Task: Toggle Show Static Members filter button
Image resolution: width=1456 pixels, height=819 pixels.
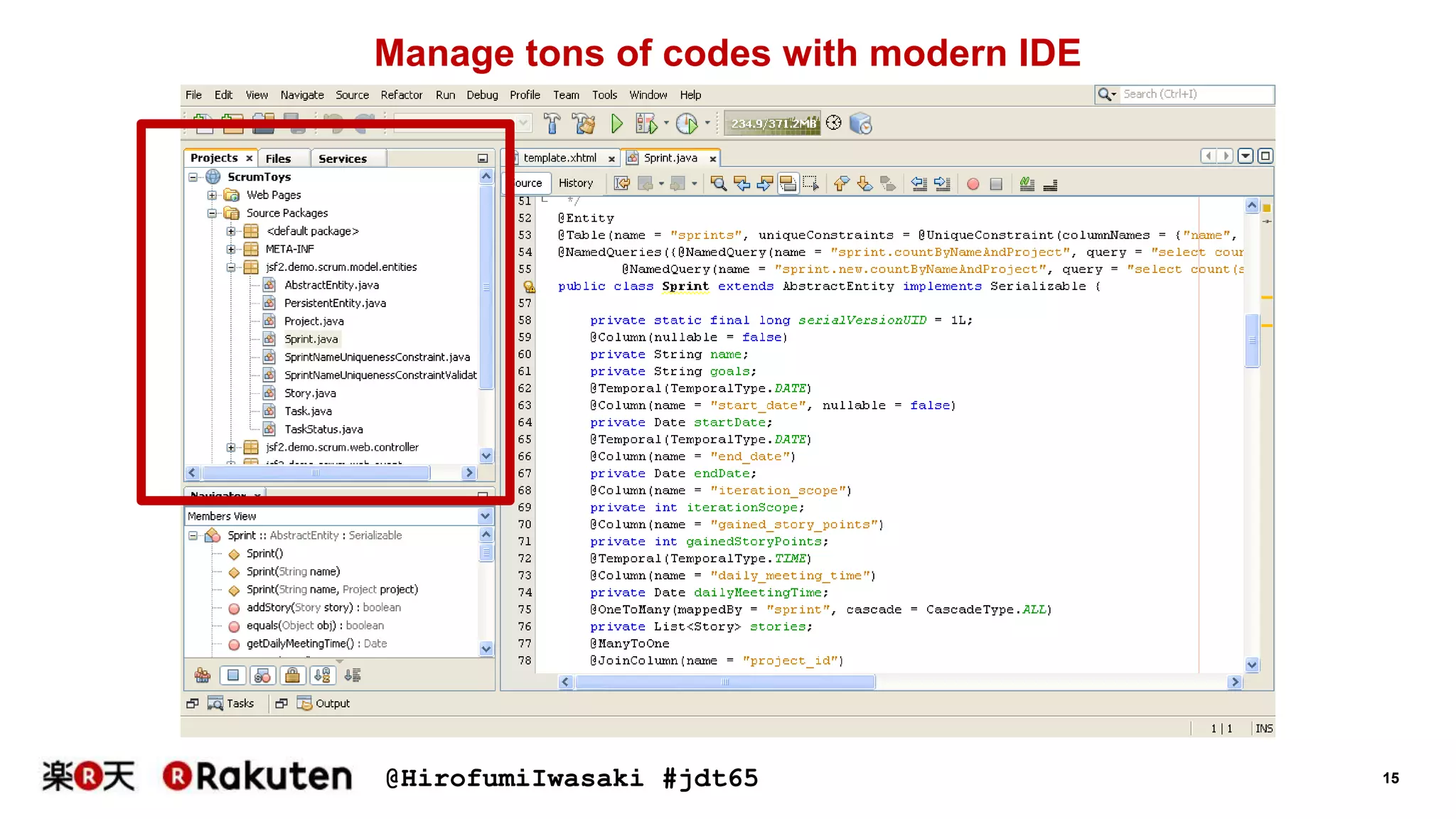Action: click(262, 675)
